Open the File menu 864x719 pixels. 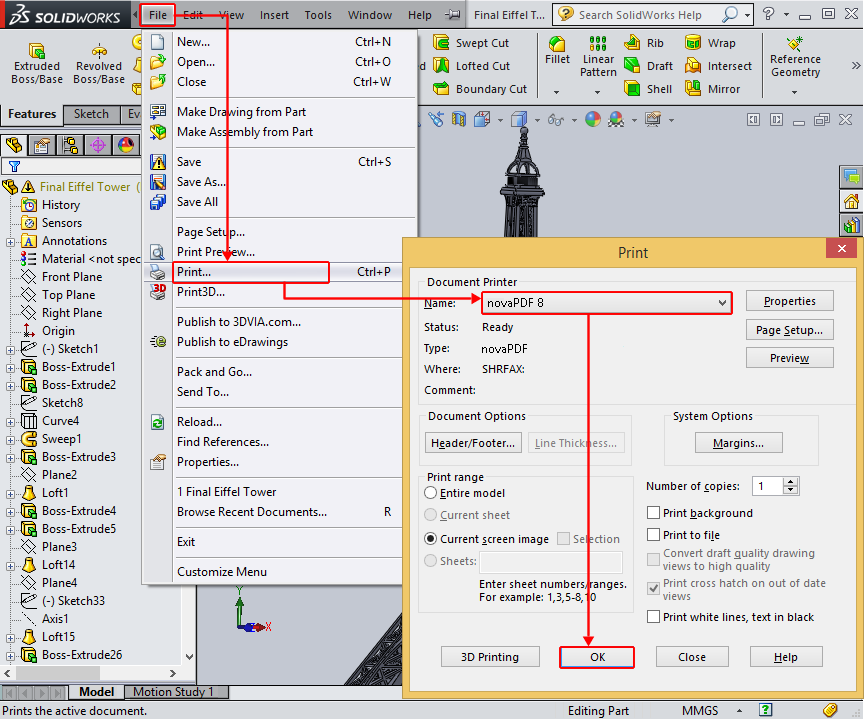point(158,15)
